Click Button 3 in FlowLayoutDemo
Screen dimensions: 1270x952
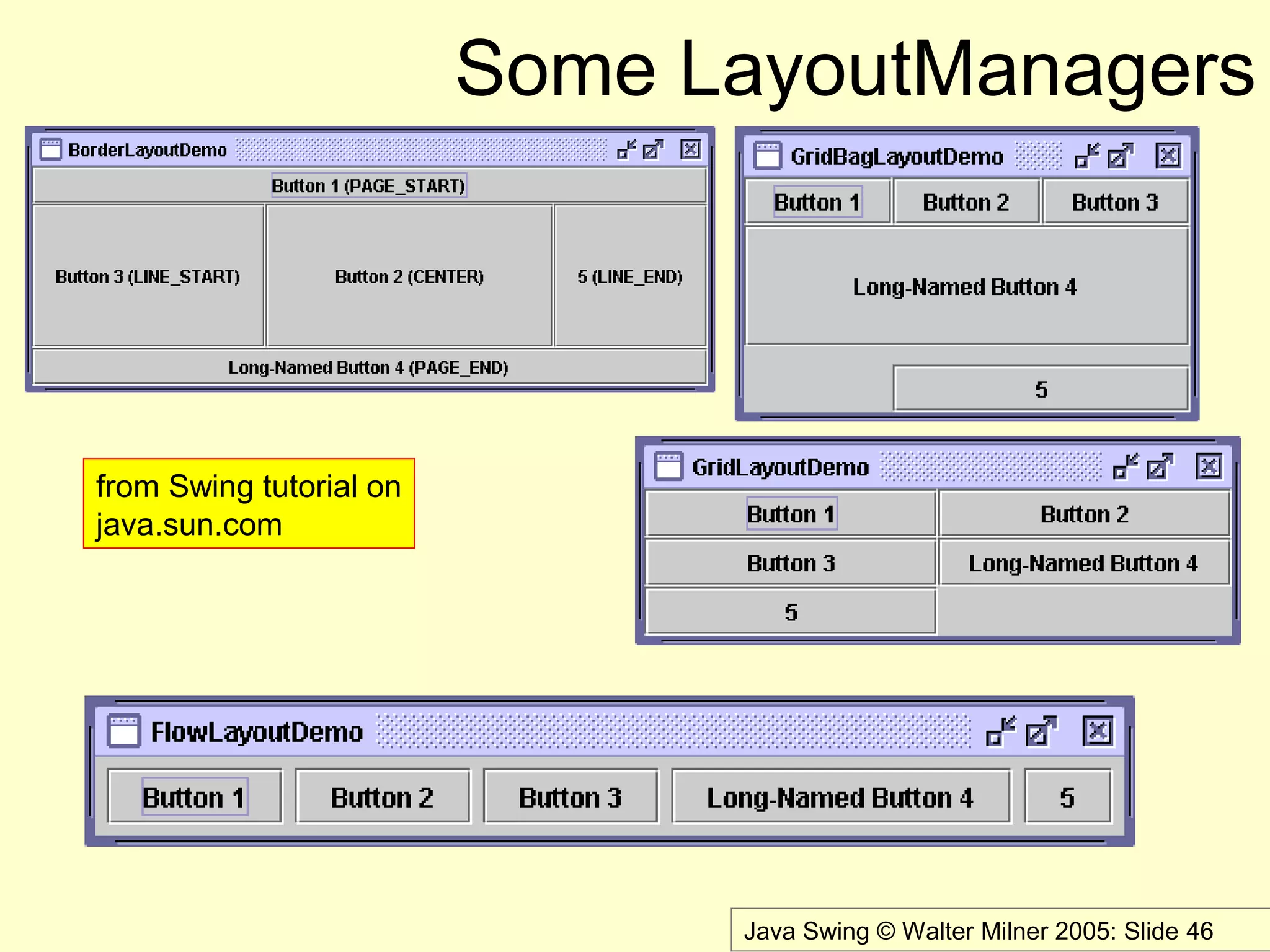click(571, 796)
